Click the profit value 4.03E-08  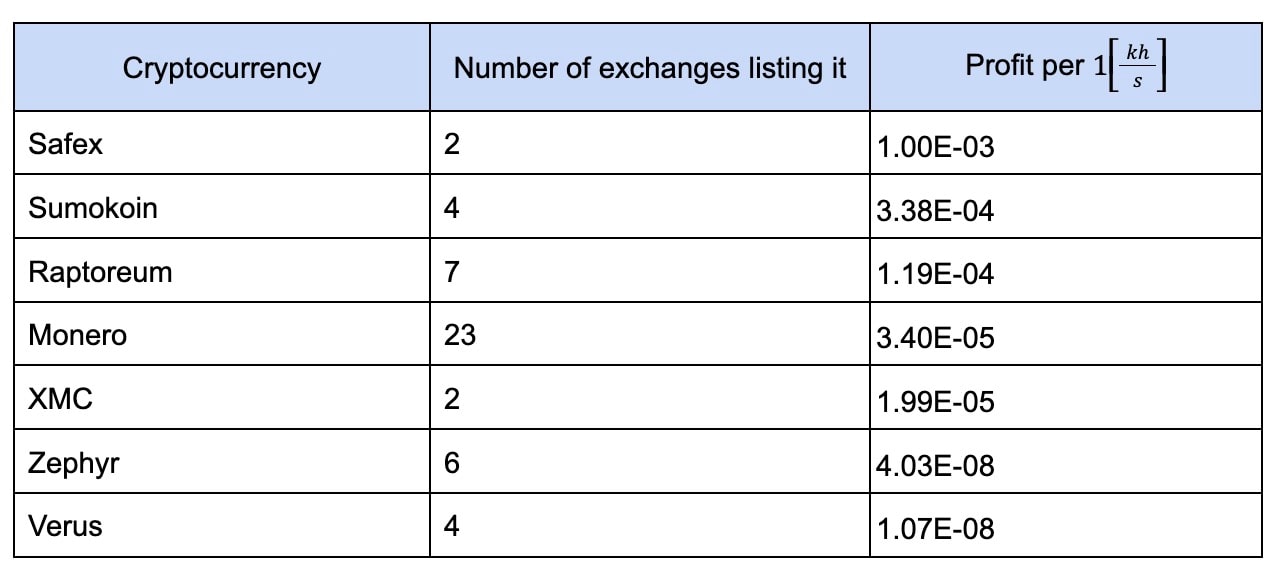(935, 465)
